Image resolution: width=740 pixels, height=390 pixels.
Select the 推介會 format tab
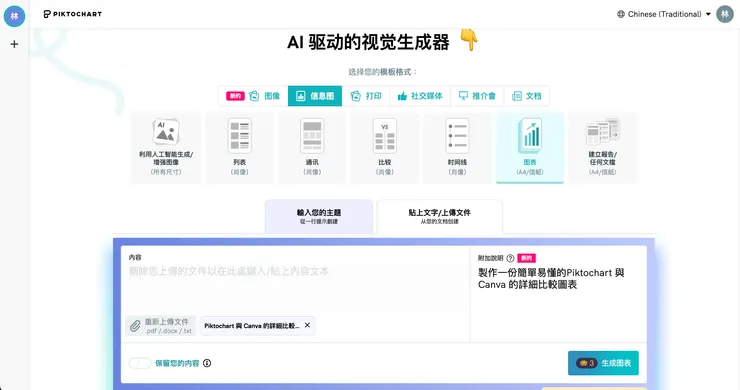[477, 96]
